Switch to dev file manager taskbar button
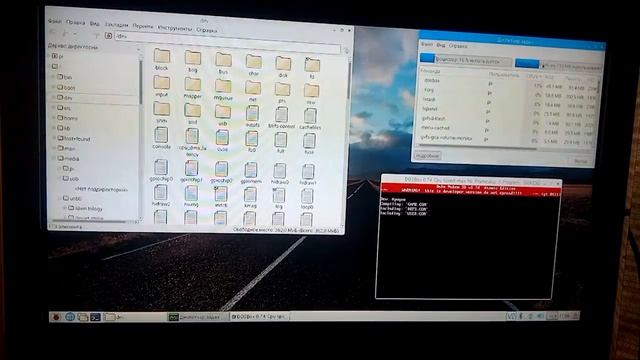 pos(134,316)
